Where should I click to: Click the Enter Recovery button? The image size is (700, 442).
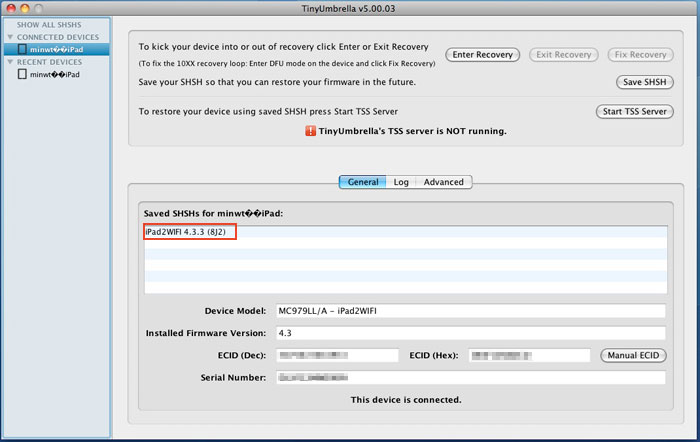click(483, 54)
